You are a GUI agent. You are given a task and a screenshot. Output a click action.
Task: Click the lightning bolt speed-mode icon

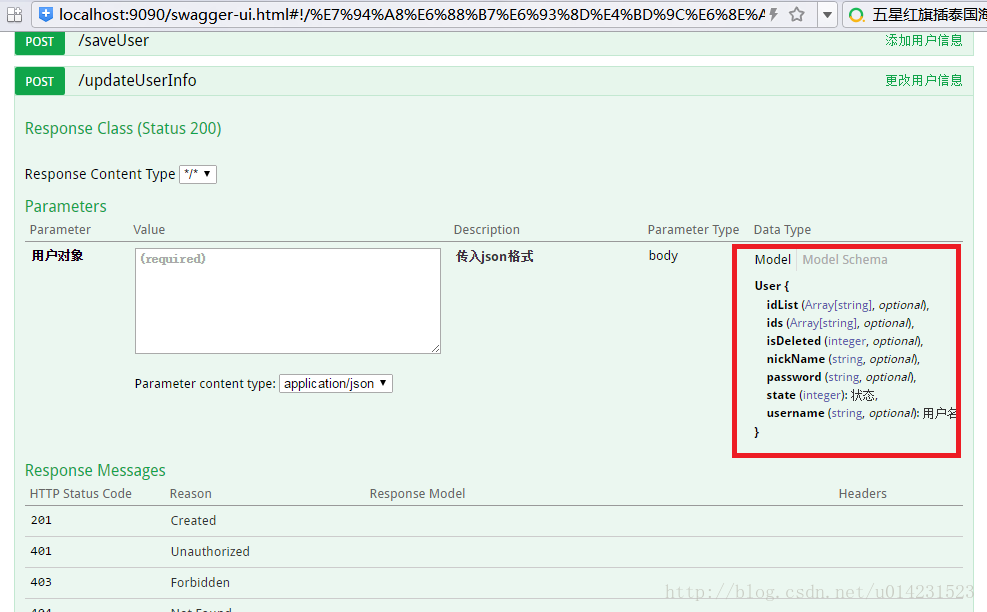774,14
